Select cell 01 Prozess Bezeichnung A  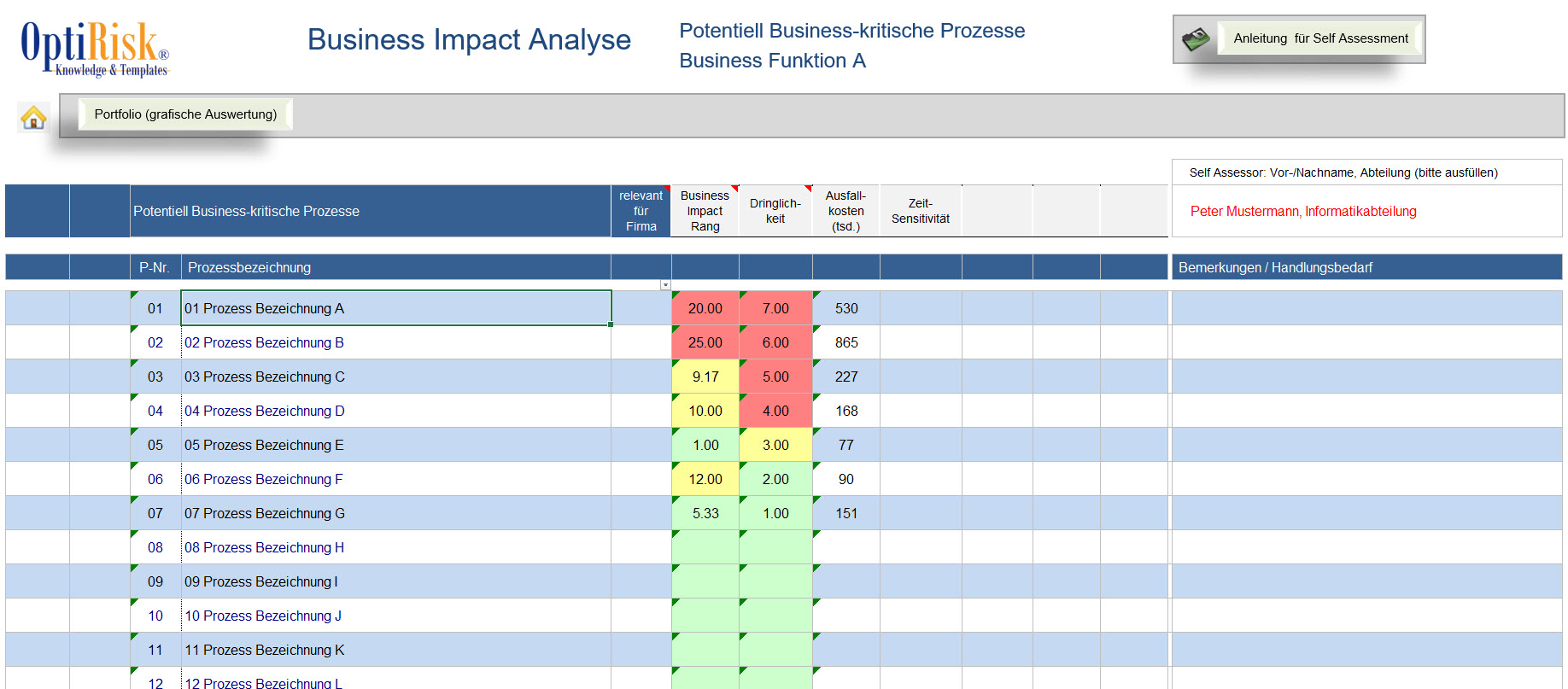(395, 308)
